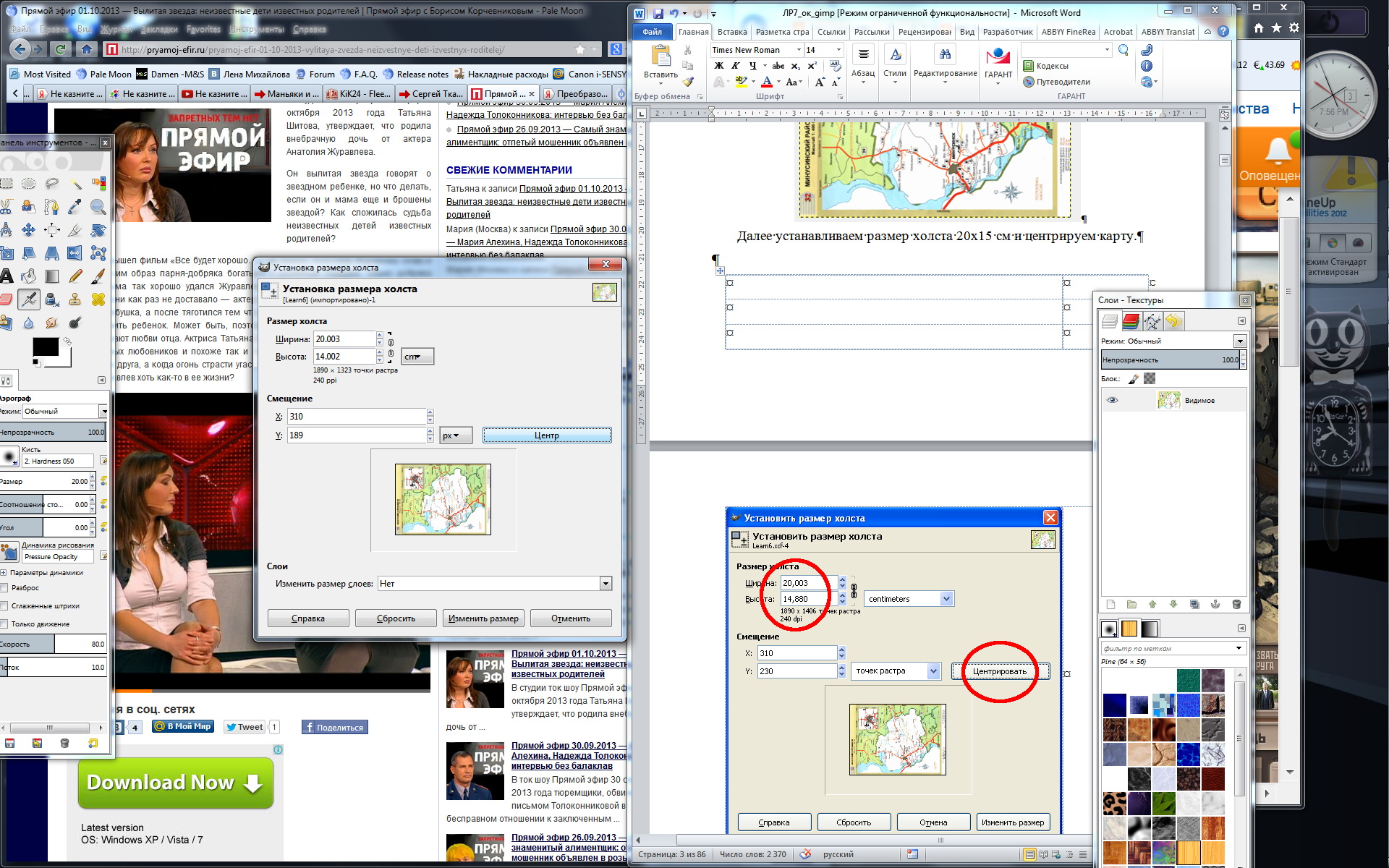Viewport: 1389px width, 868px height.
Task: Open the font size 14 dropdown
Action: coord(838,50)
